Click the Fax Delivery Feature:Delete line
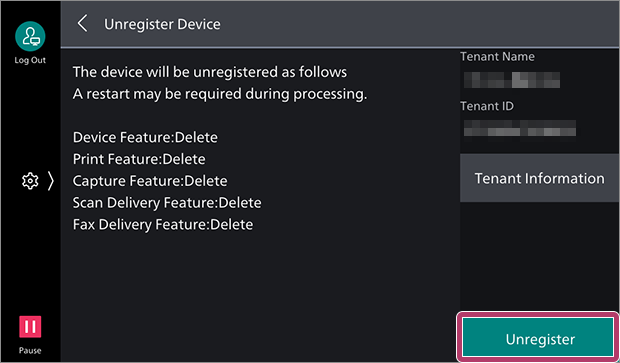Viewport: 620px width, 363px height. point(163,224)
